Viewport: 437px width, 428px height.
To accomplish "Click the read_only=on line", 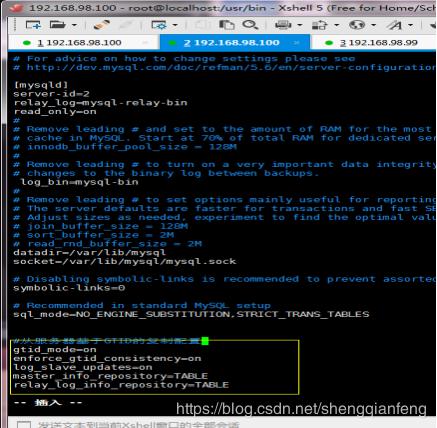I will coord(55,111).
